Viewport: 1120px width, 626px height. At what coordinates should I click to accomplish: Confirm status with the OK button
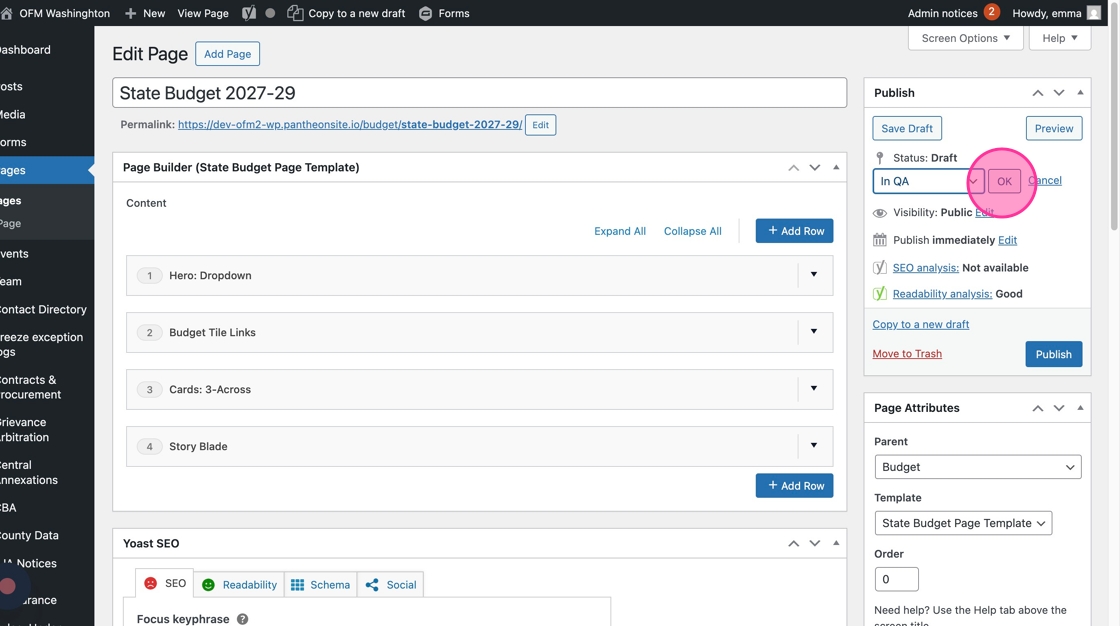1004,182
